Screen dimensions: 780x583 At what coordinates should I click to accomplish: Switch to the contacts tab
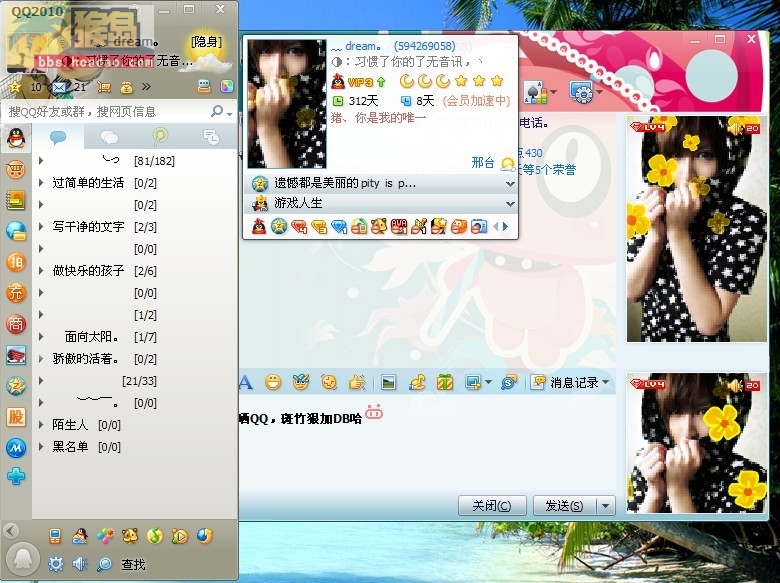point(58,137)
